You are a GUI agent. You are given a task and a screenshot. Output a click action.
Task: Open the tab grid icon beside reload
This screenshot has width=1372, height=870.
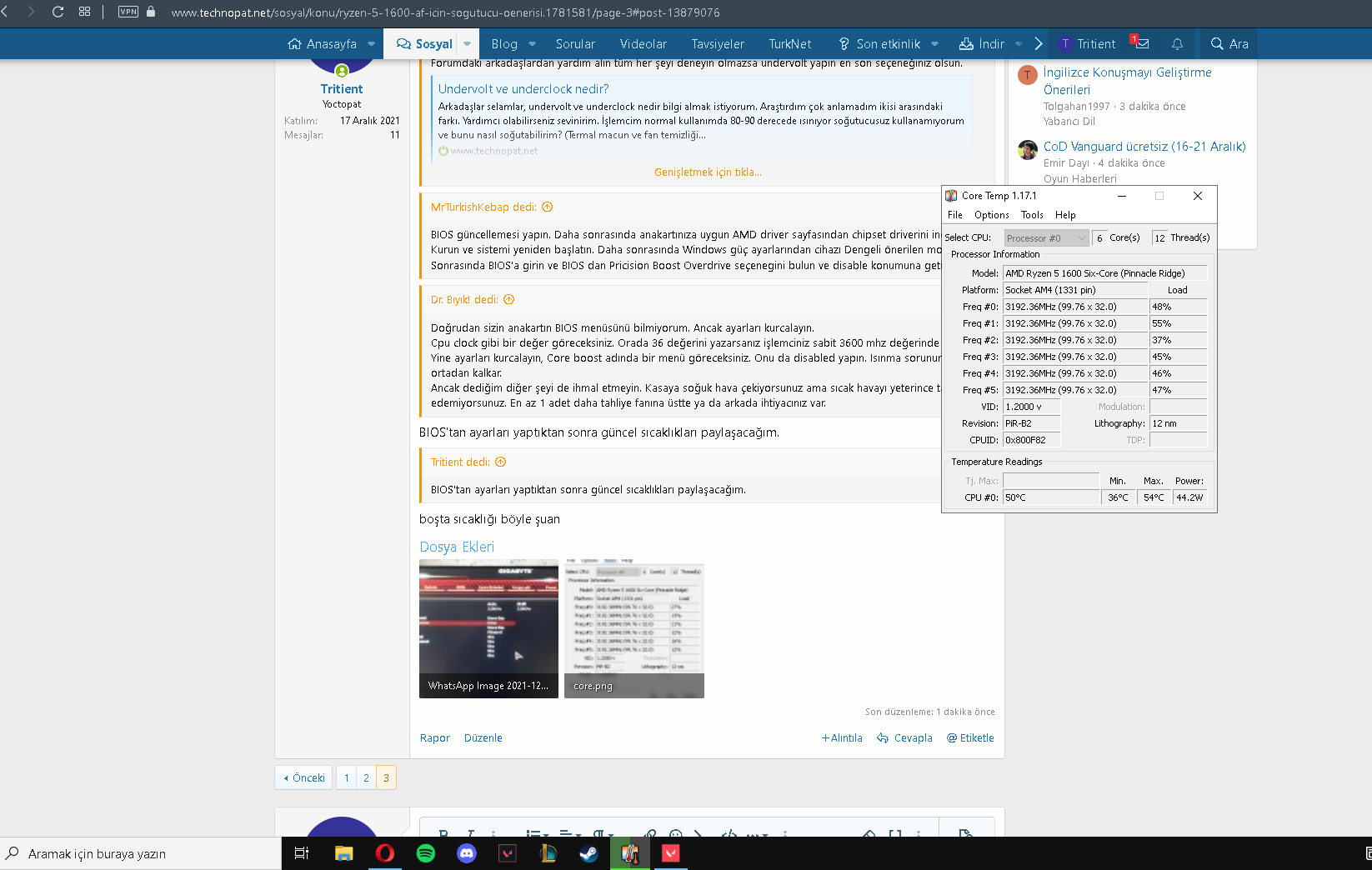point(84,12)
